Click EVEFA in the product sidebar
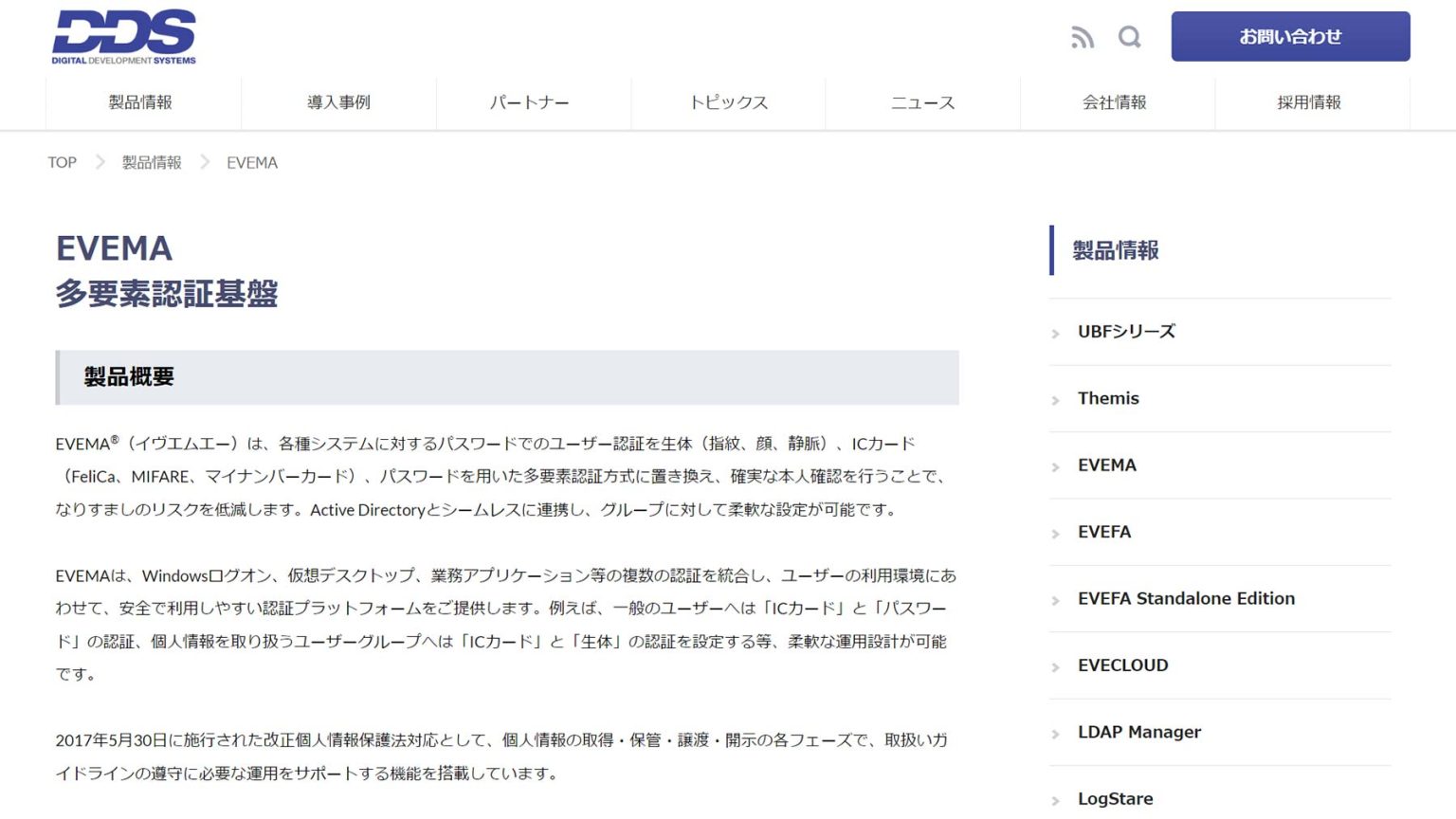This screenshot has height=819, width=1456. tap(1103, 532)
